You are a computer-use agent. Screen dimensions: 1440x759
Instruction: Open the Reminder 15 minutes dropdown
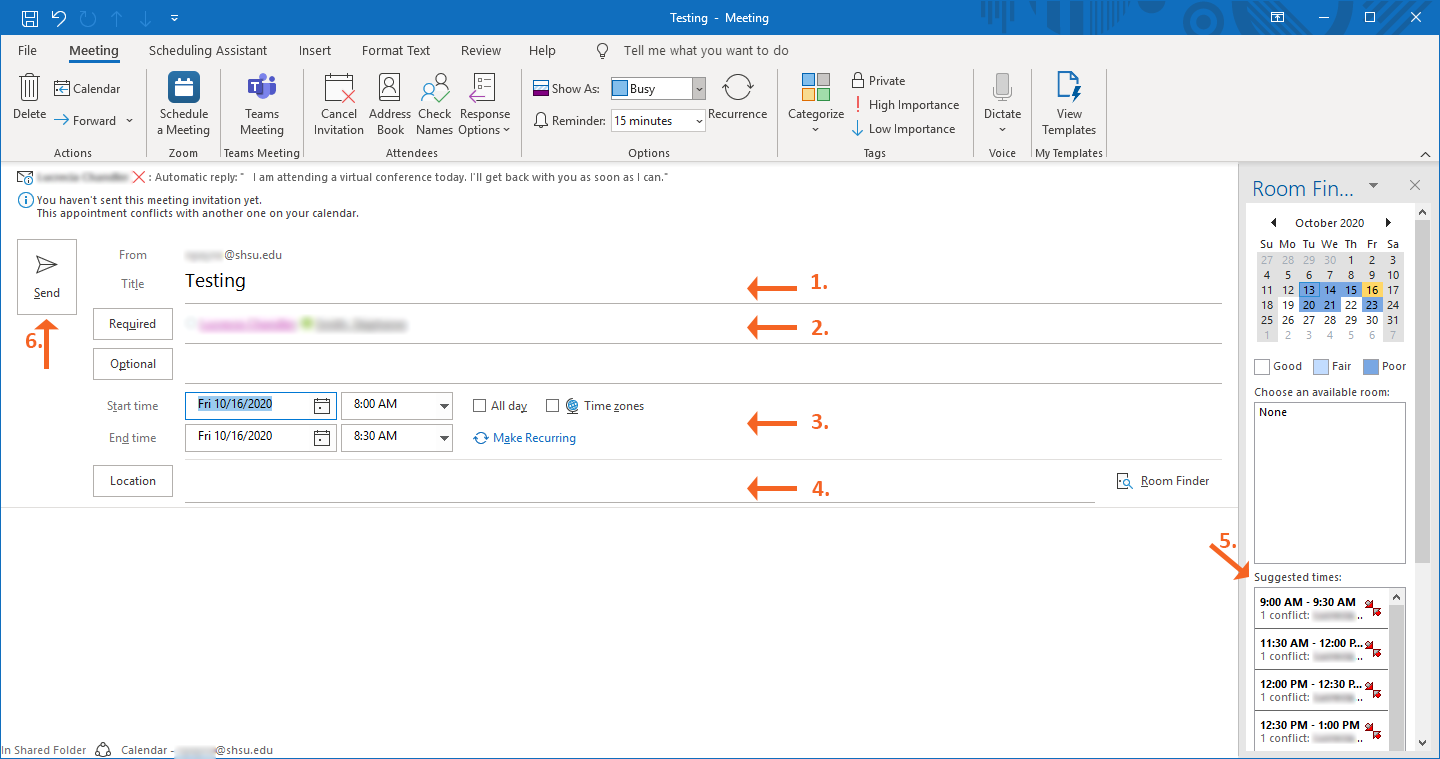coord(699,121)
